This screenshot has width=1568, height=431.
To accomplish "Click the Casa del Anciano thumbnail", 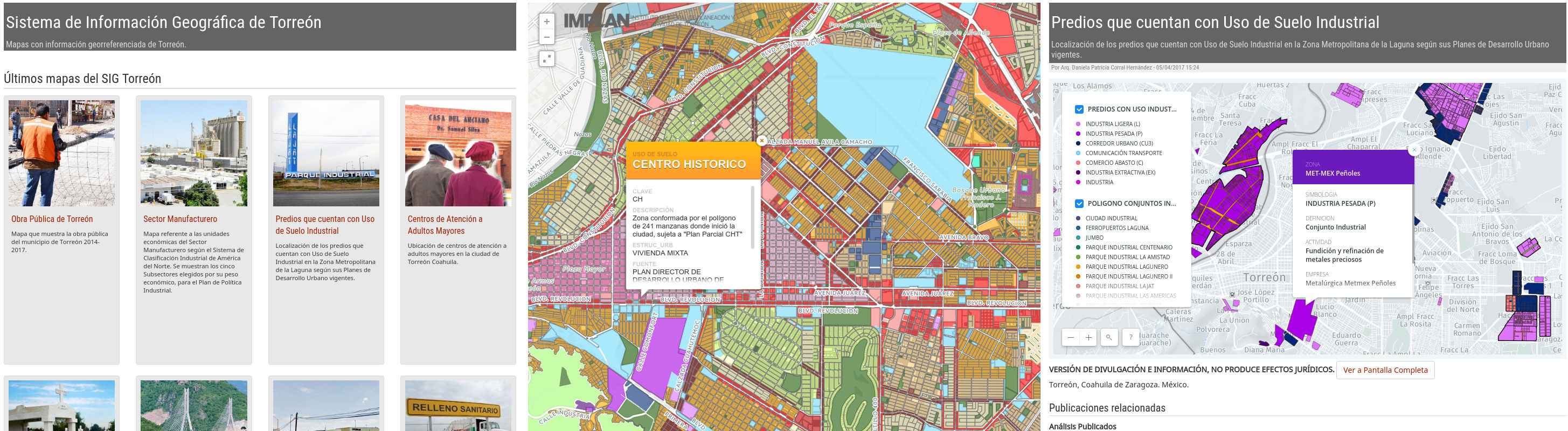I will [x=459, y=154].
